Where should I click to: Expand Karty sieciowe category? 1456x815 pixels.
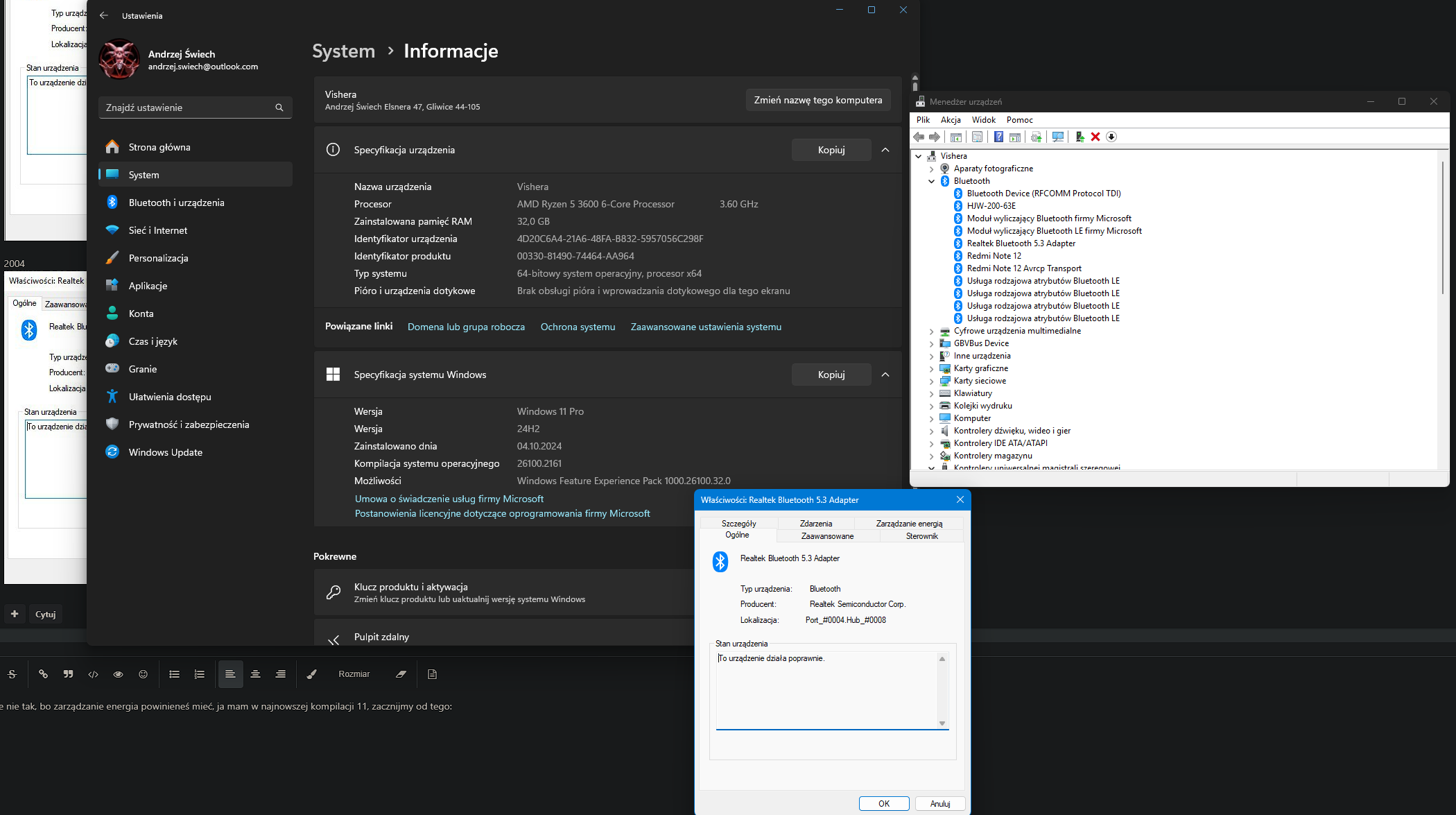pyautogui.click(x=931, y=381)
